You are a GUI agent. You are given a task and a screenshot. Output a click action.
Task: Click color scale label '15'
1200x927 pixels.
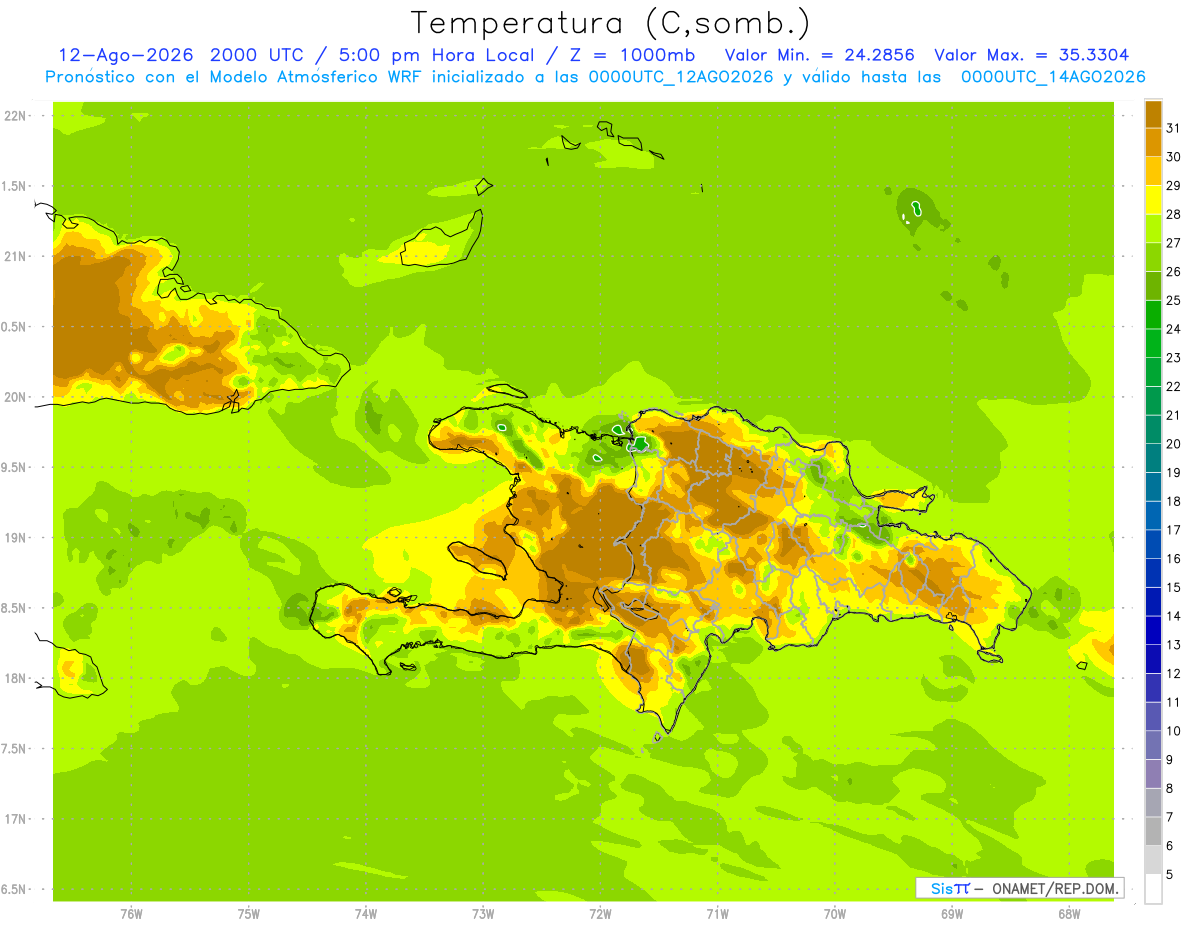[1174, 587]
